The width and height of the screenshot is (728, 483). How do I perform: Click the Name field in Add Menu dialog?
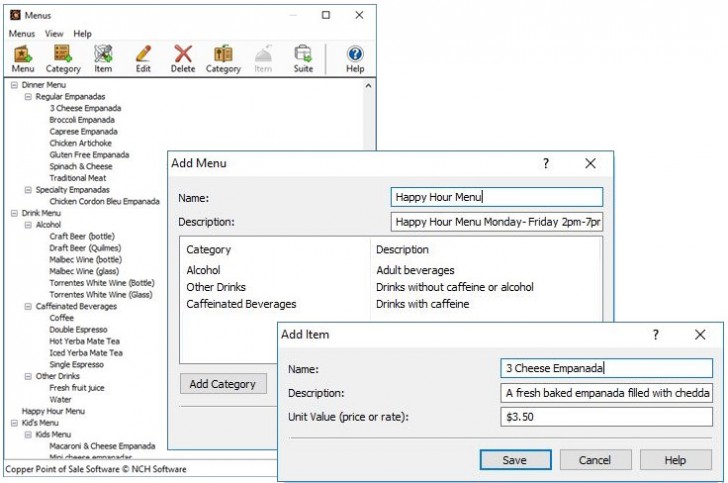(497, 197)
